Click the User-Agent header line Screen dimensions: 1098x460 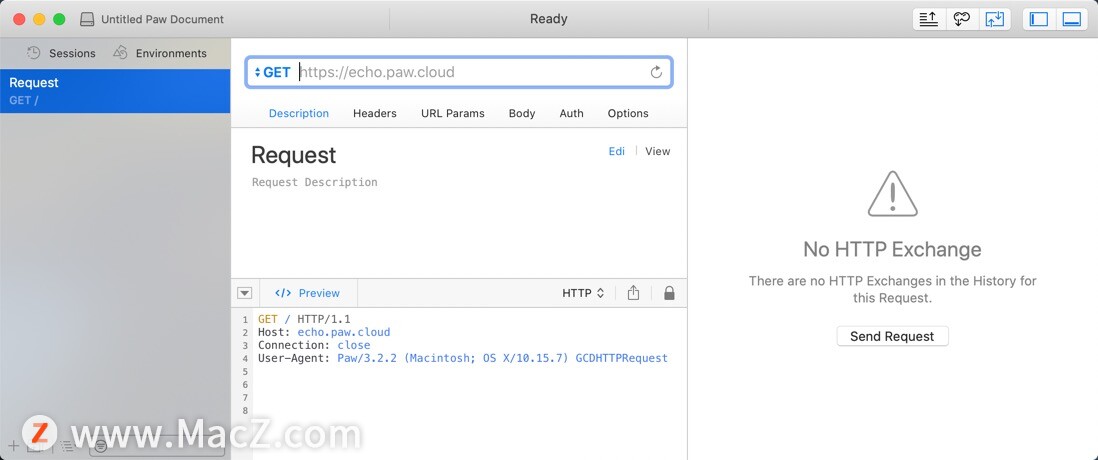pyautogui.click(x=463, y=358)
